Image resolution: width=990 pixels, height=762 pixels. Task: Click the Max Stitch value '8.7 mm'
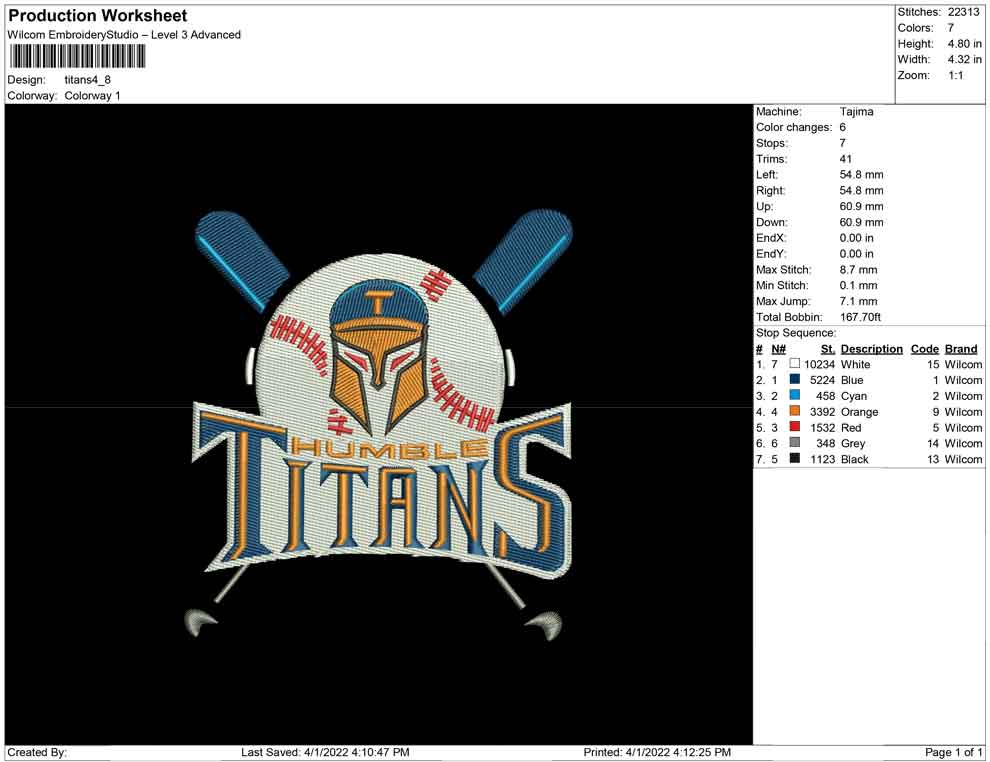(859, 270)
